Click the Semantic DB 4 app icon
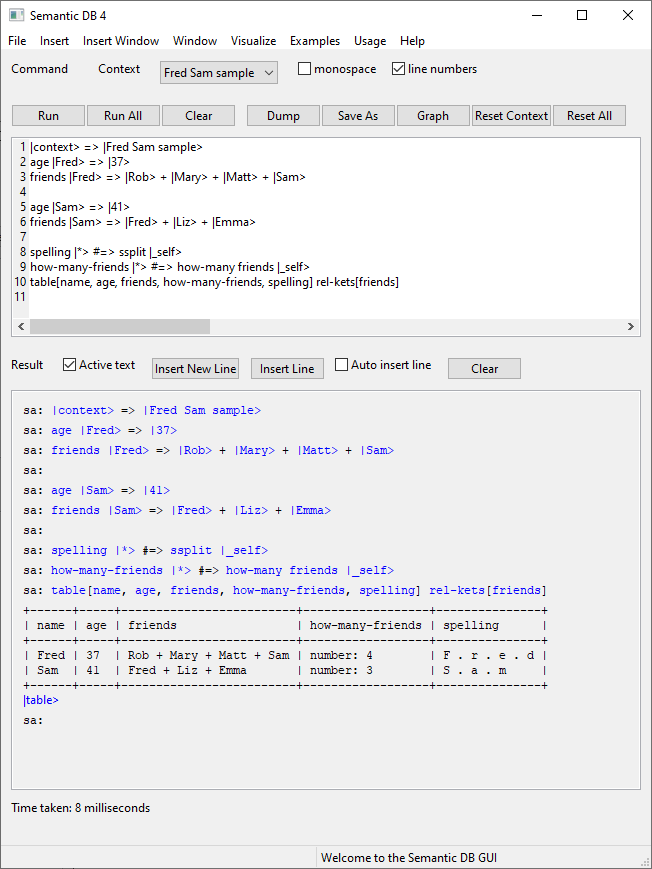652x869 pixels. pos(16,15)
